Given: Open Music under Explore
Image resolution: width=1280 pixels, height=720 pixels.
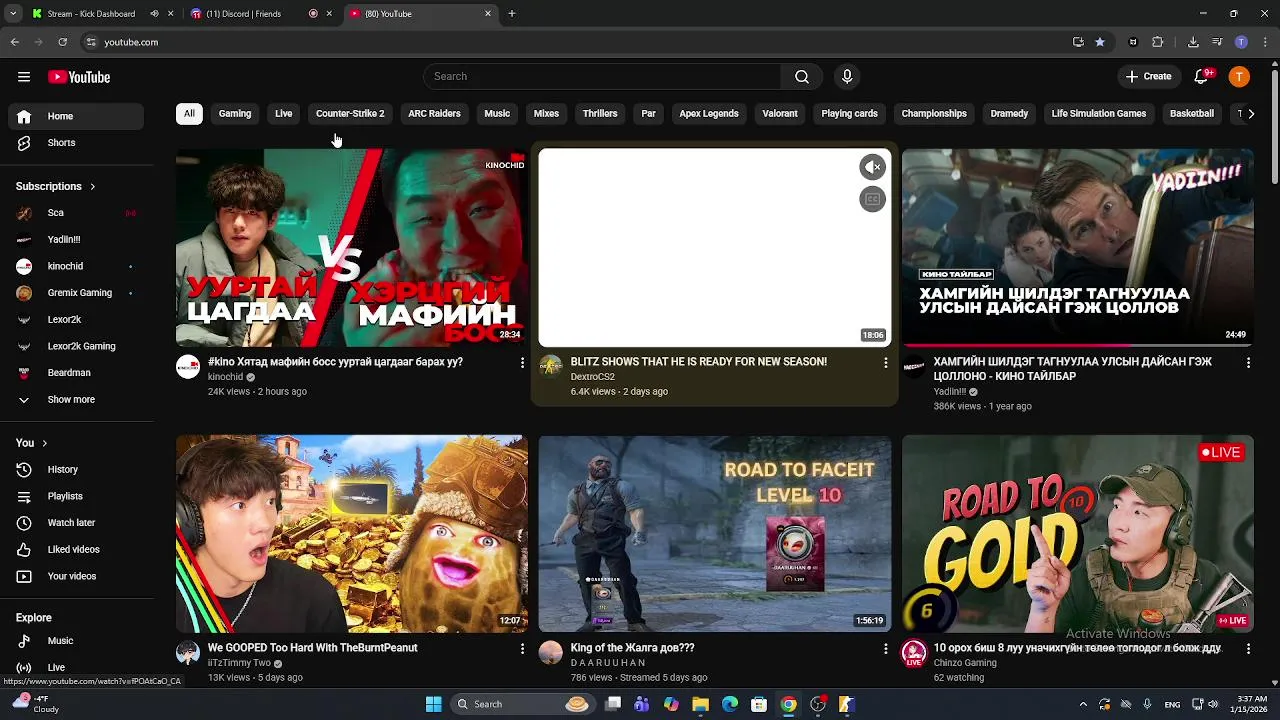Looking at the screenshot, I should pos(76,641).
